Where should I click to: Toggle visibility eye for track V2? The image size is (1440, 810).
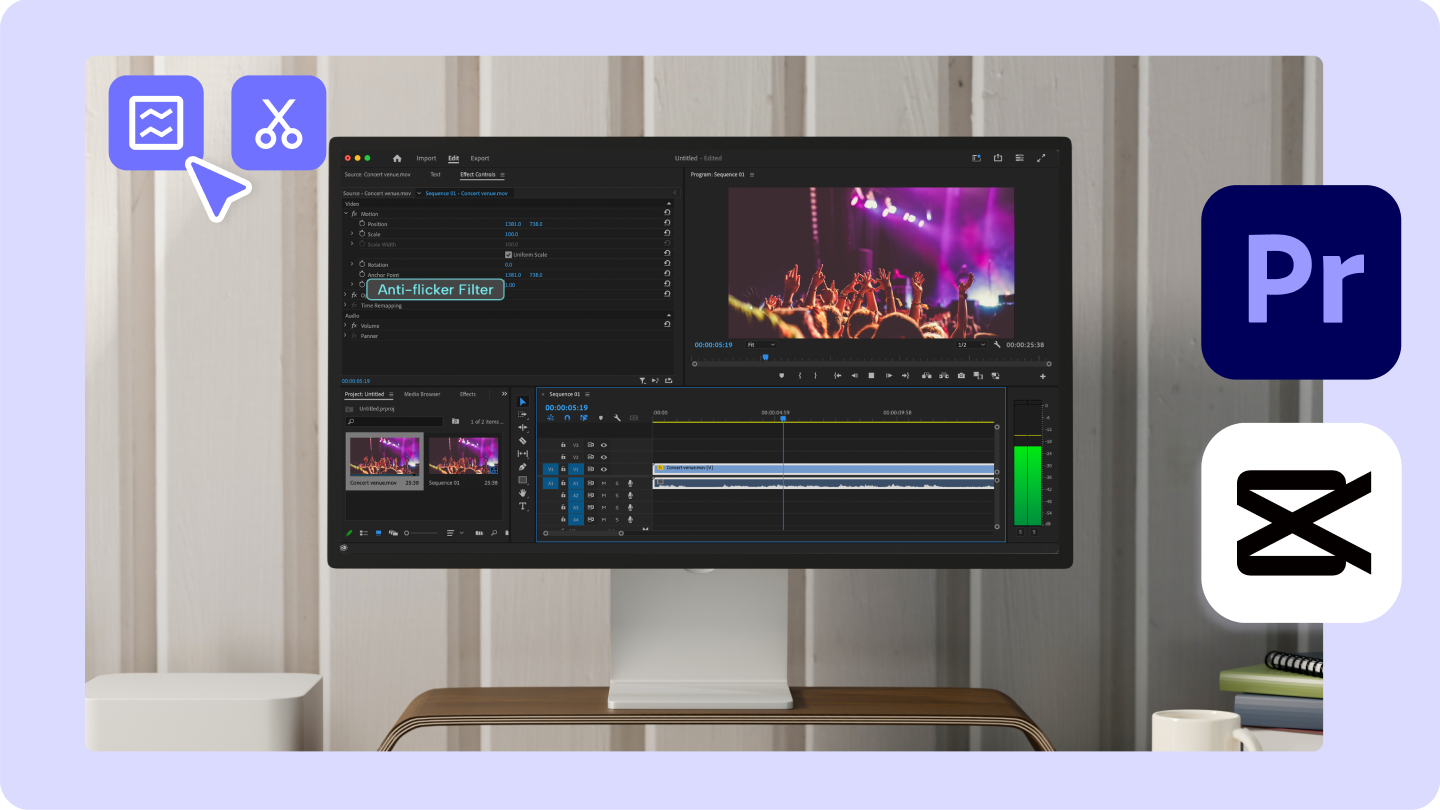click(604, 457)
